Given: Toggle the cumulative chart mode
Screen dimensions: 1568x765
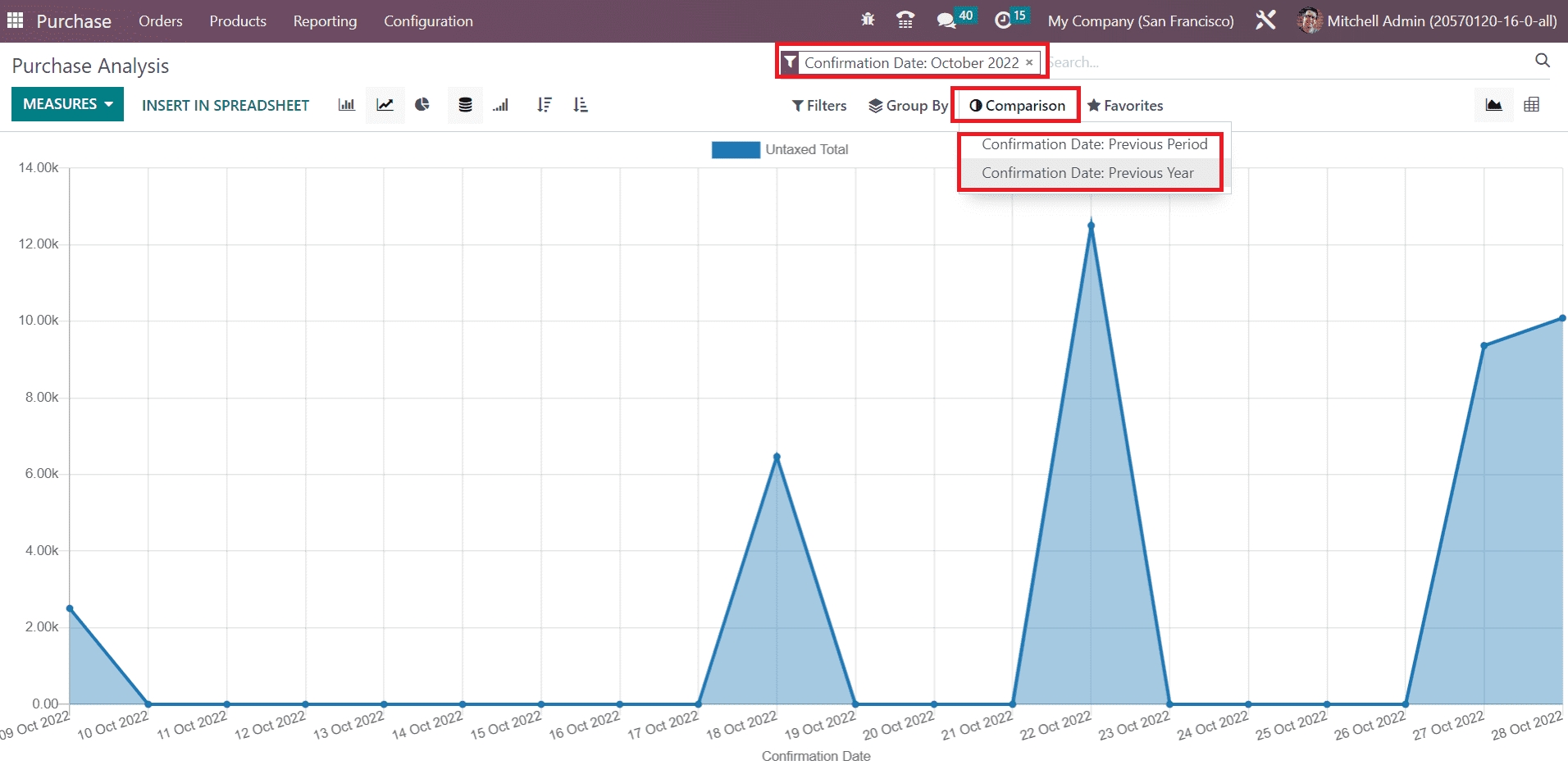Looking at the screenshot, I should [501, 105].
